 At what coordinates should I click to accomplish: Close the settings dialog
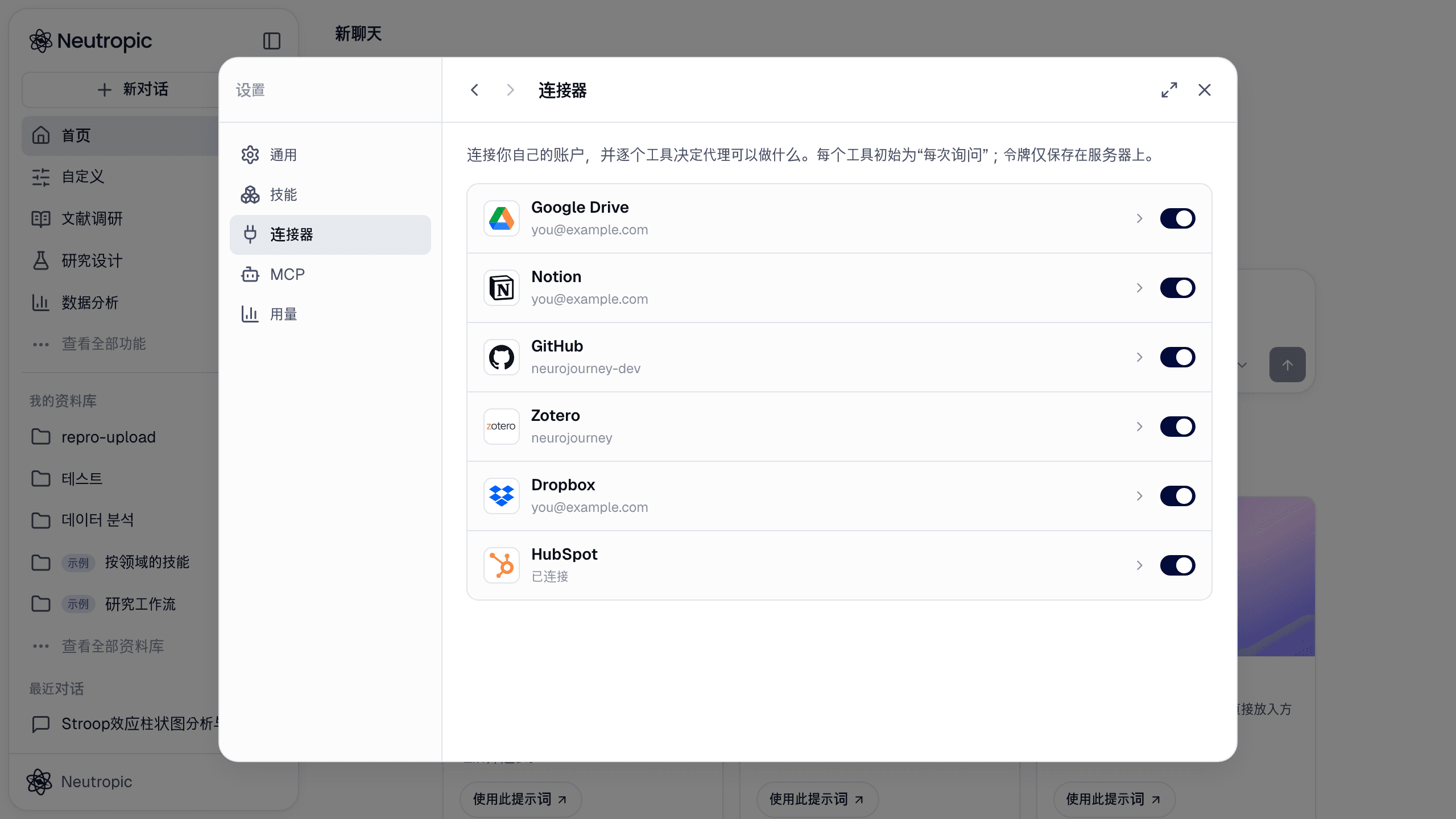click(x=1205, y=90)
